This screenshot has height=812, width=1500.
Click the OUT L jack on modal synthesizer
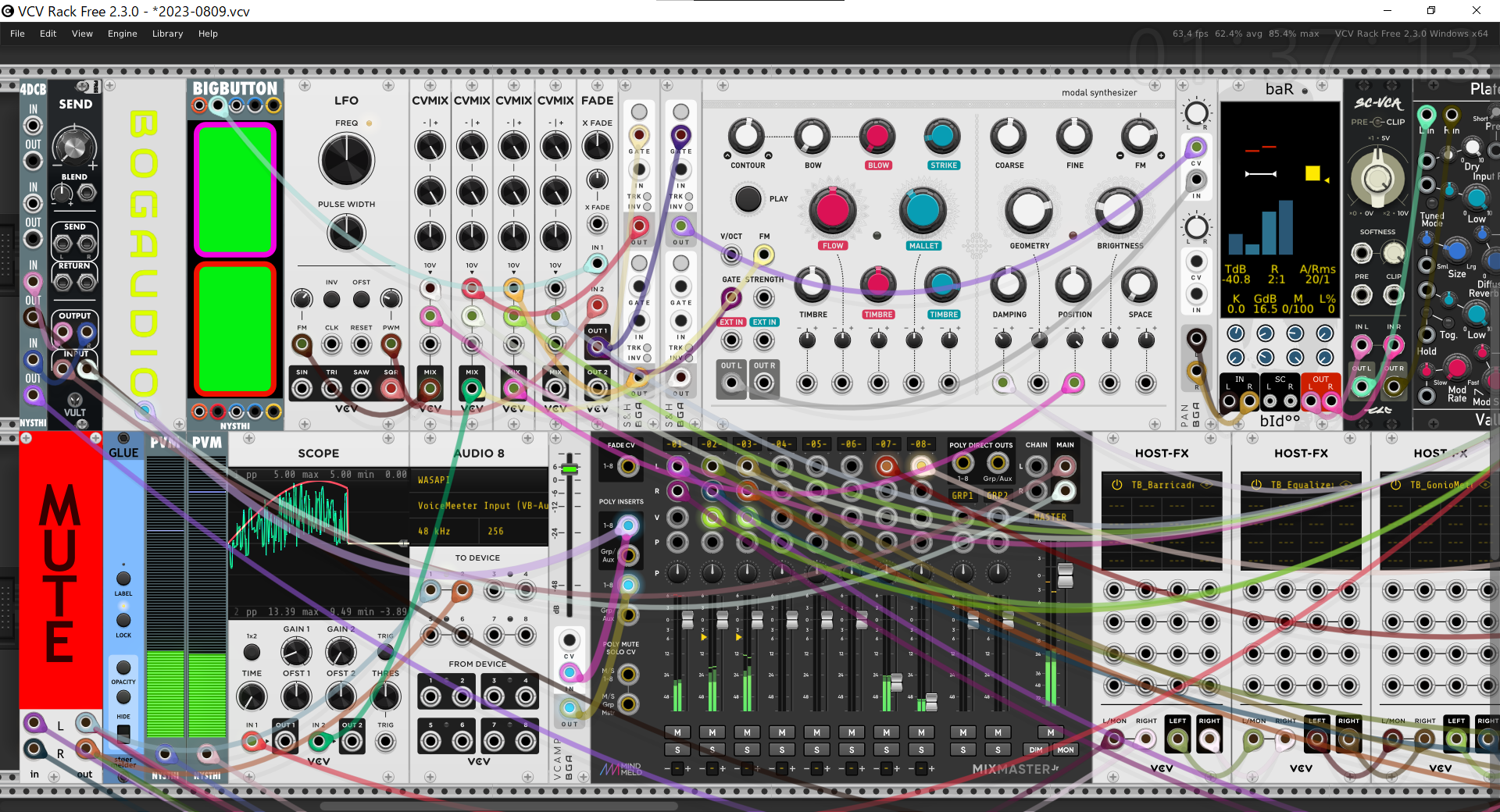point(731,383)
